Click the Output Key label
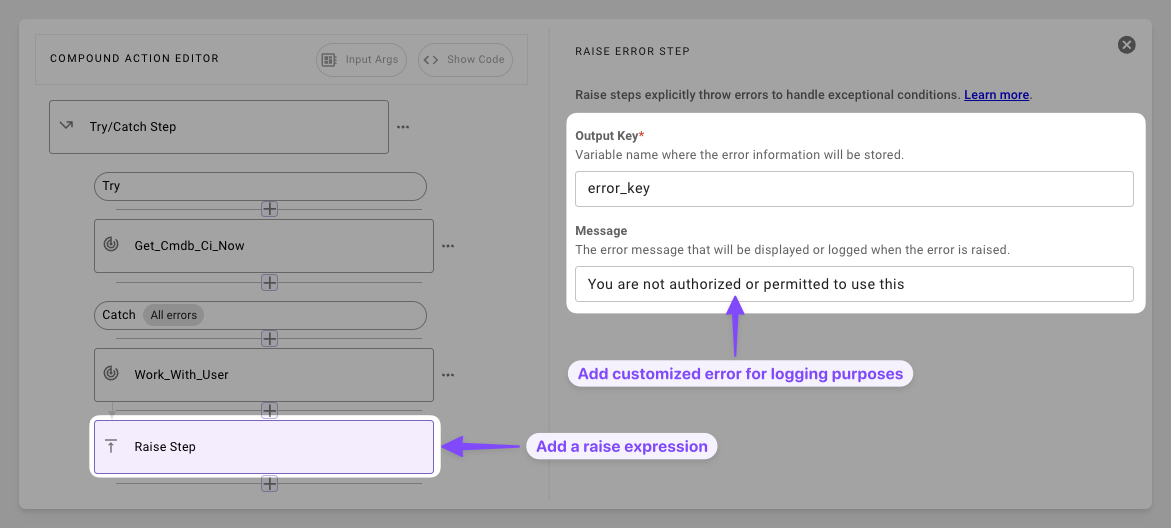The image size is (1171, 528). point(609,136)
